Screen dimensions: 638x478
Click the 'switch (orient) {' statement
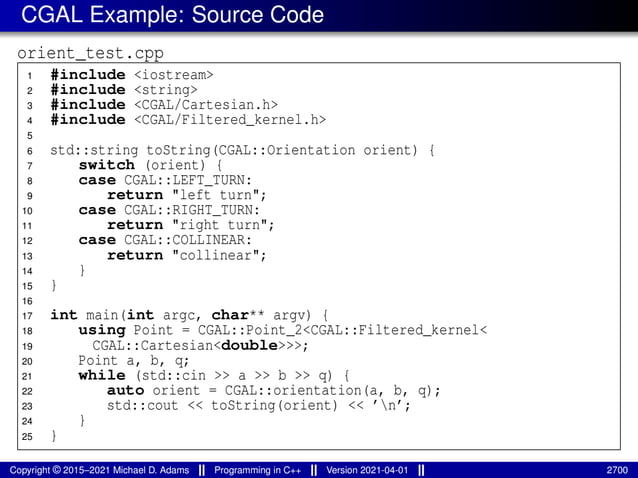[x=151, y=165]
